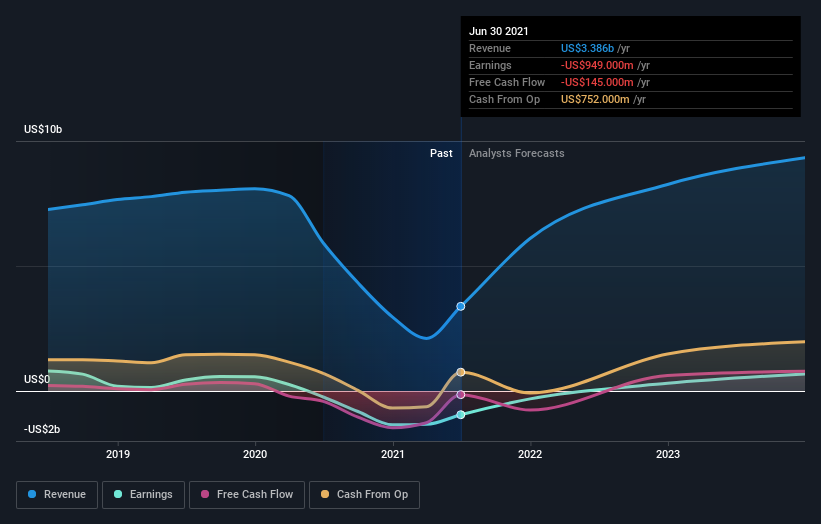Click the 2023 x-axis label
The image size is (821, 524).
(668, 454)
